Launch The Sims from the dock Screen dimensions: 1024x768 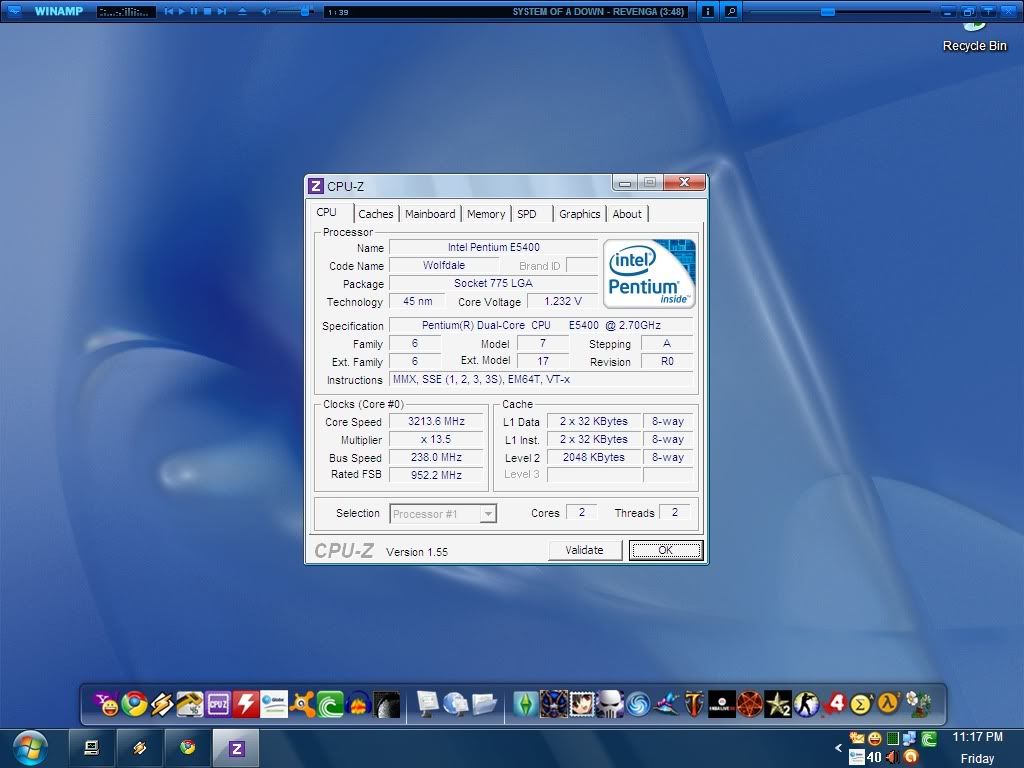525,704
